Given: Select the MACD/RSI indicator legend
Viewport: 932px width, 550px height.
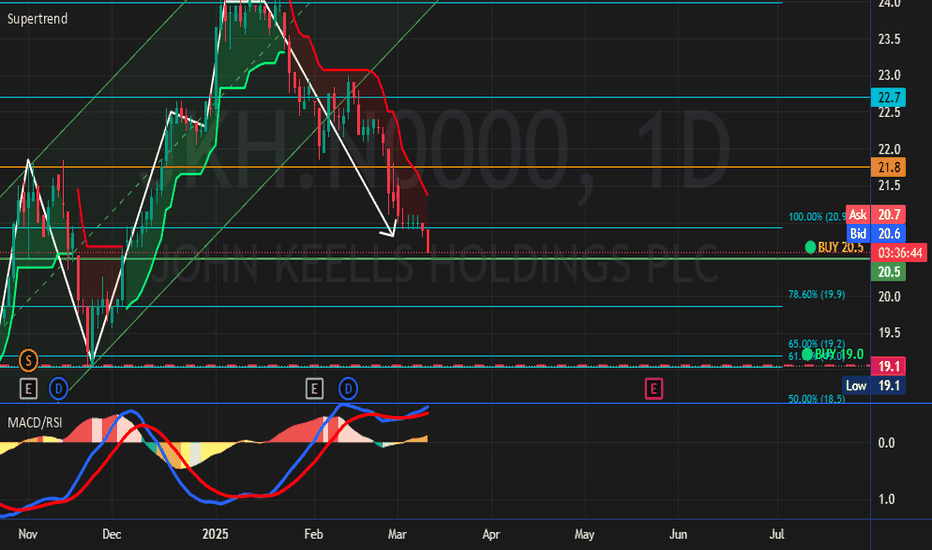Looking at the screenshot, I should tap(34, 423).
